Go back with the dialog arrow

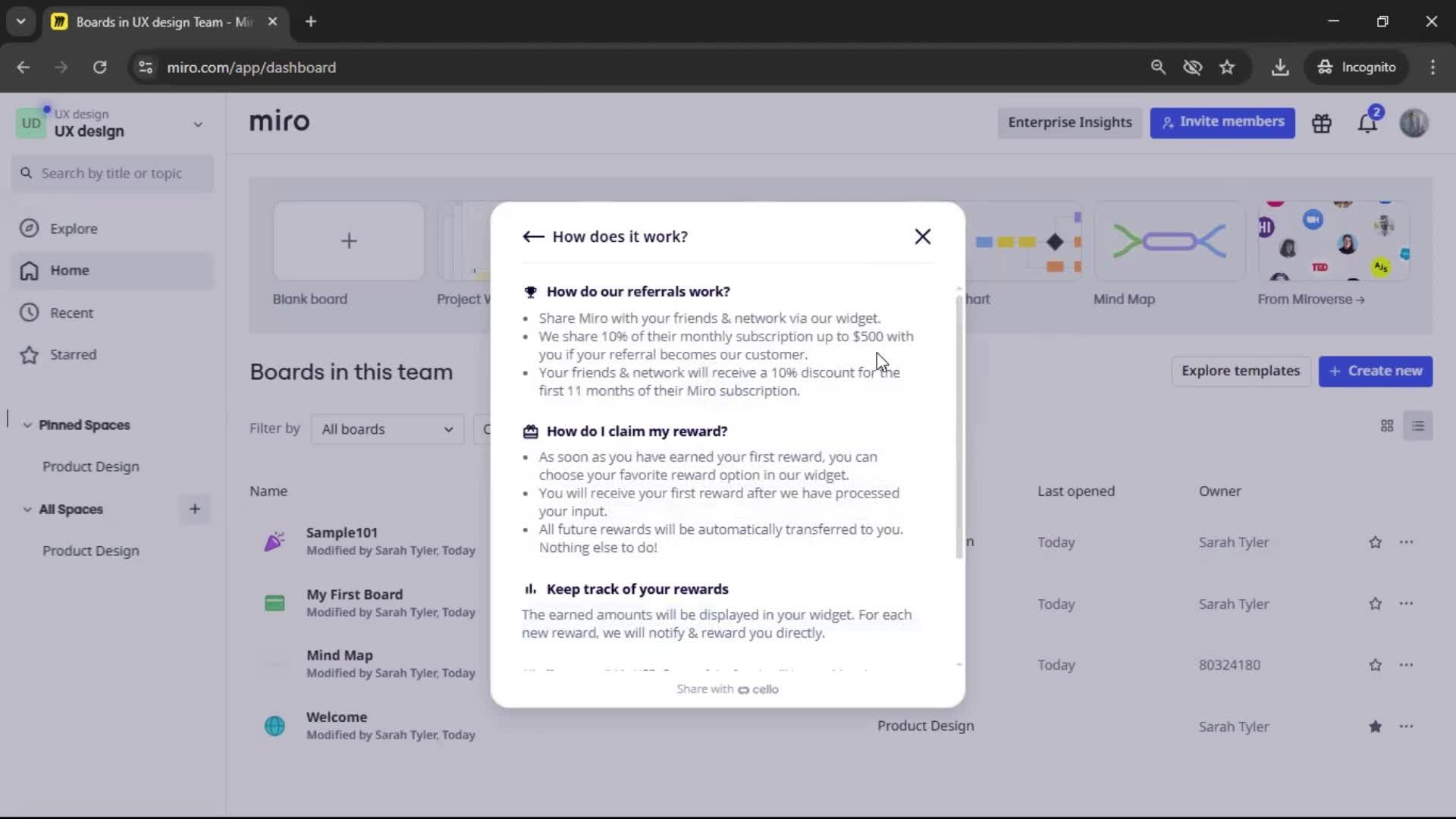click(x=533, y=237)
